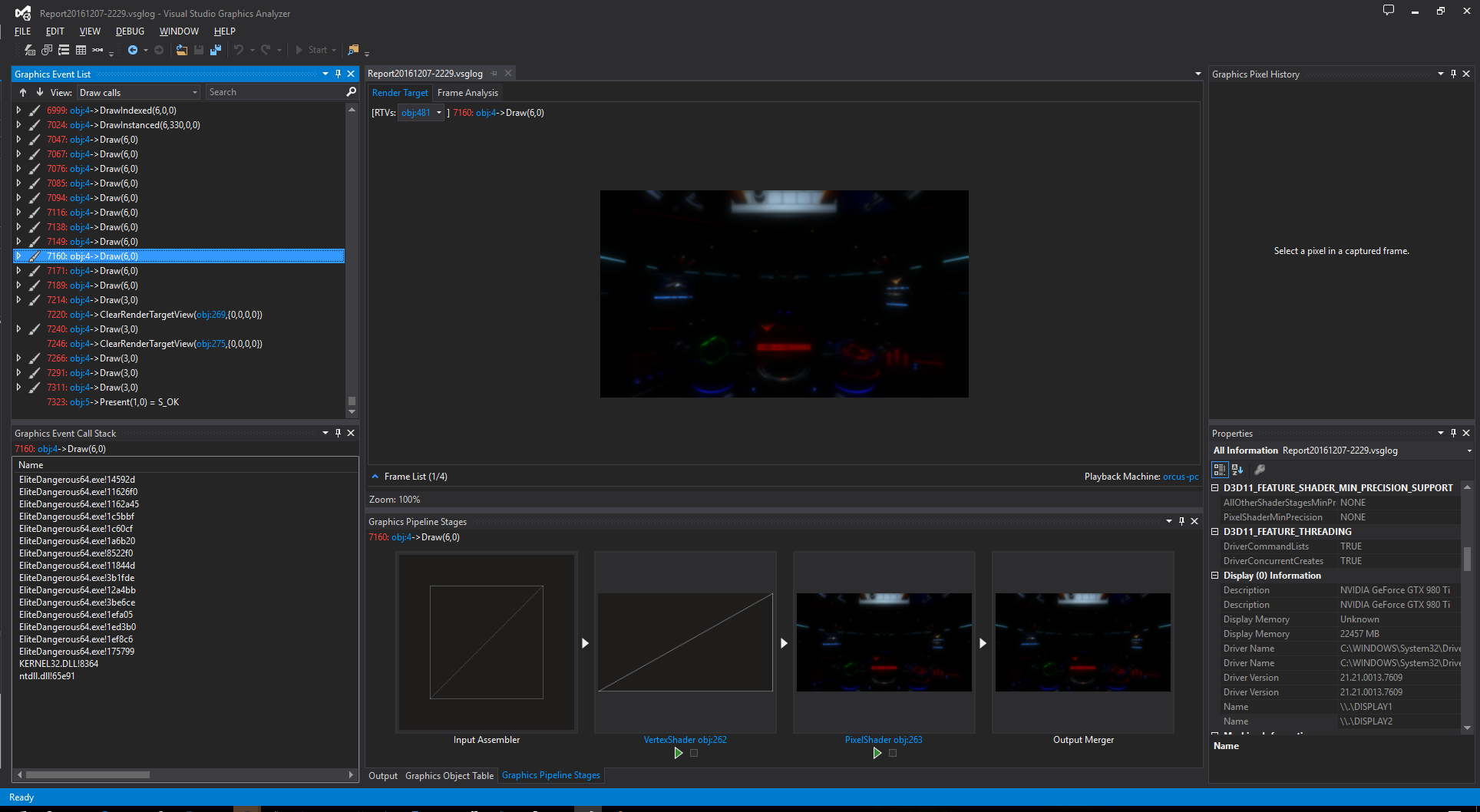Pin the Graphics Event Call Stack panel

pos(338,433)
